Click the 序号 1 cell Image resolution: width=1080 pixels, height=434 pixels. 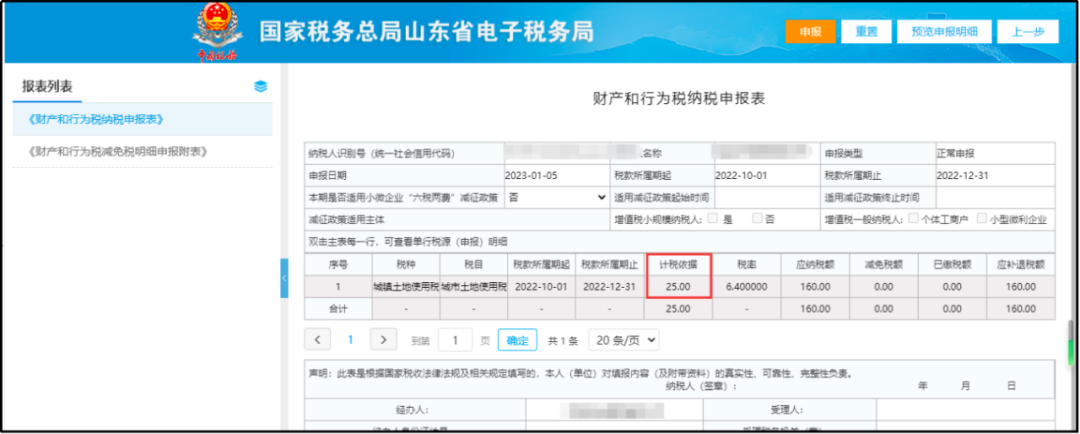click(x=338, y=287)
